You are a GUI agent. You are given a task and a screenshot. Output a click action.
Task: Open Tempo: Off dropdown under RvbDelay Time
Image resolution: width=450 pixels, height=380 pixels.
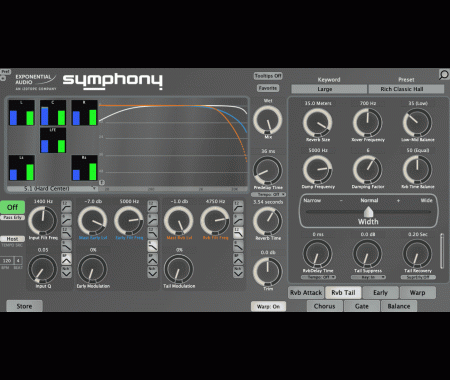pos(318,277)
